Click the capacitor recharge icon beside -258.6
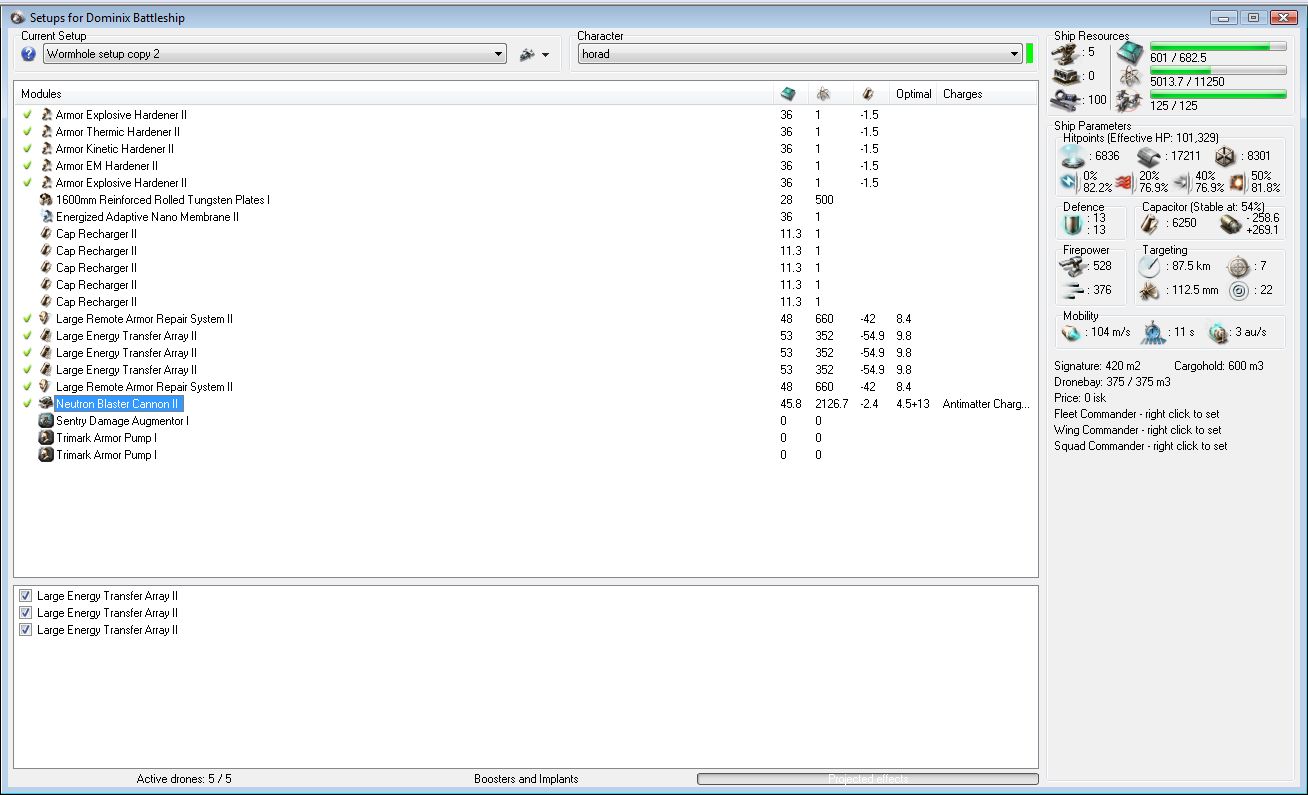The image size is (1308, 795). [x=1231, y=224]
